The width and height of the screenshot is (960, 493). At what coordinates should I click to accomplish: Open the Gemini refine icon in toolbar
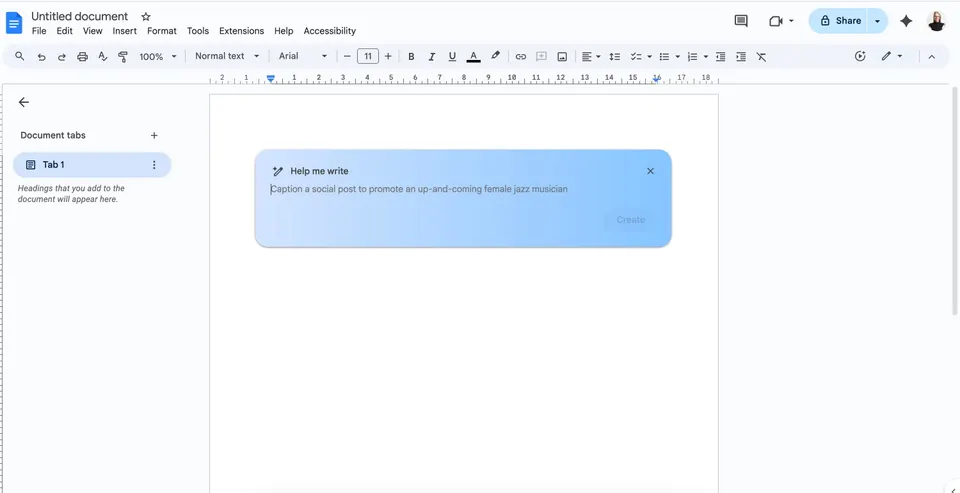tap(860, 56)
